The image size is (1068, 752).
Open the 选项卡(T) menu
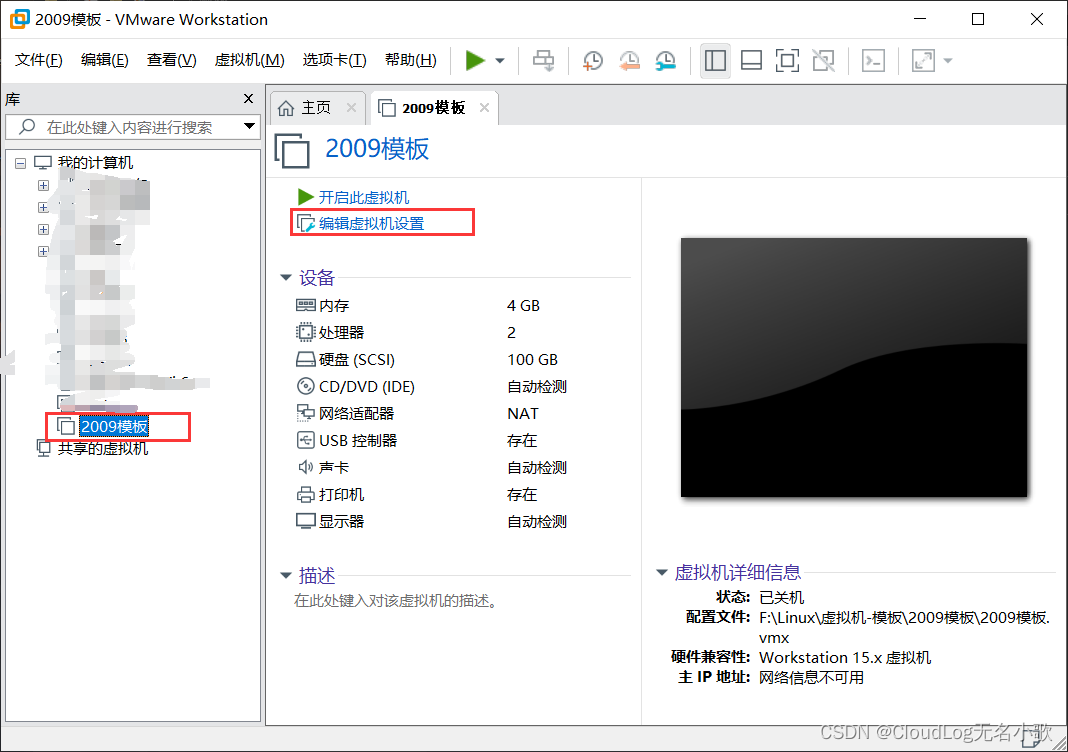[x=334, y=60]
